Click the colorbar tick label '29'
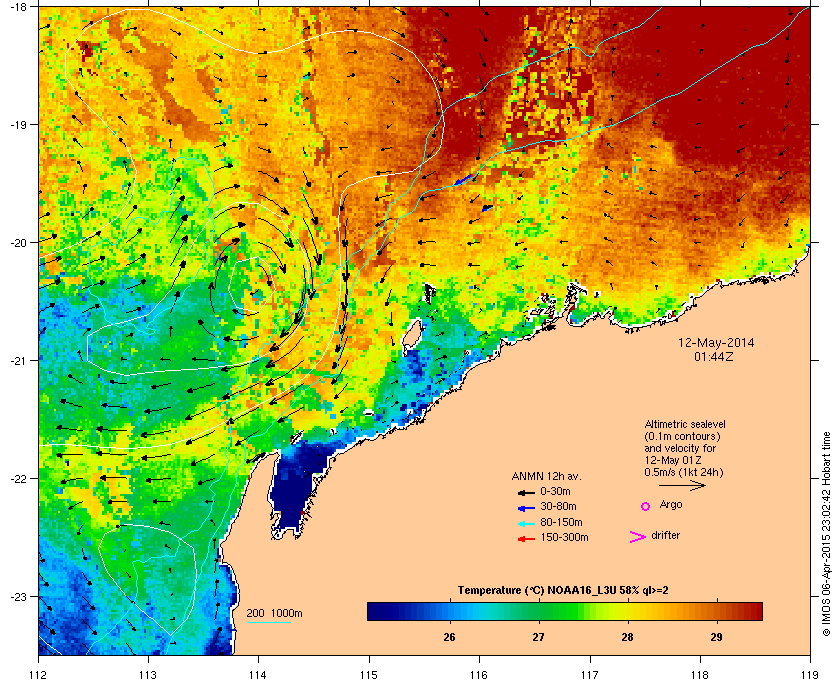 [x=716, y=637]
